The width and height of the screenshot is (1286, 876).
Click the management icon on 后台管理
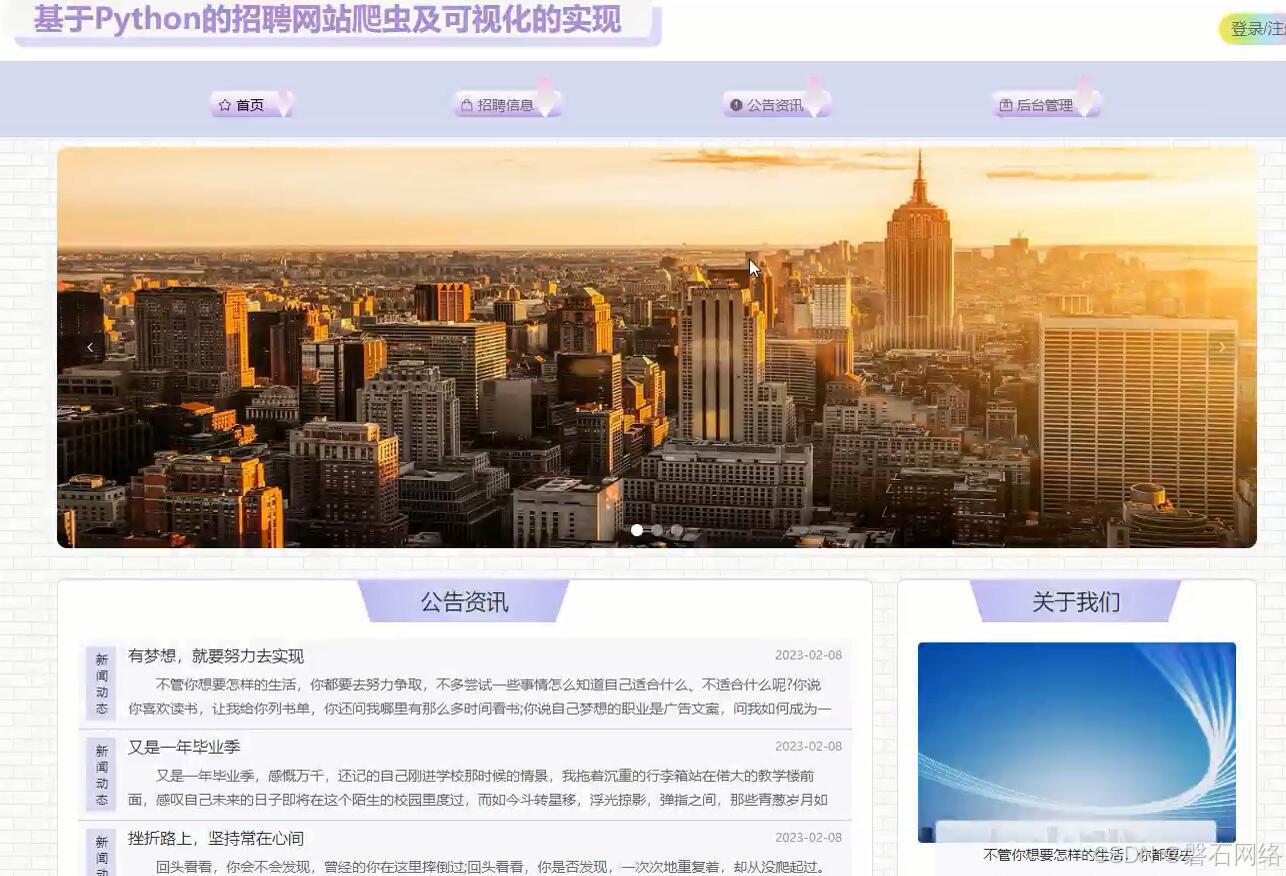[1006, 104]
